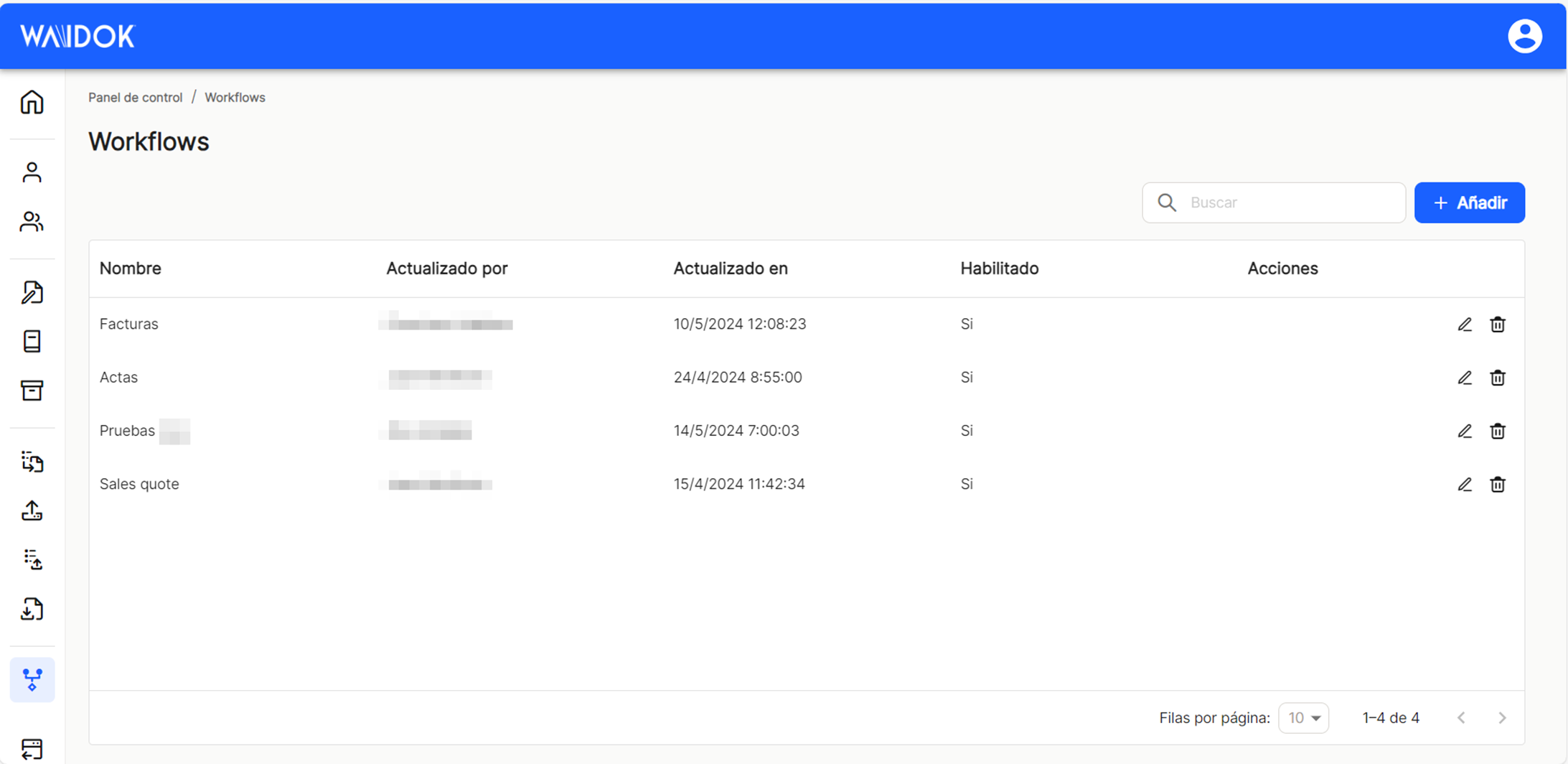Edit the Actas workflow
Screen dimensions: 1568x764
coord(1465,378)
